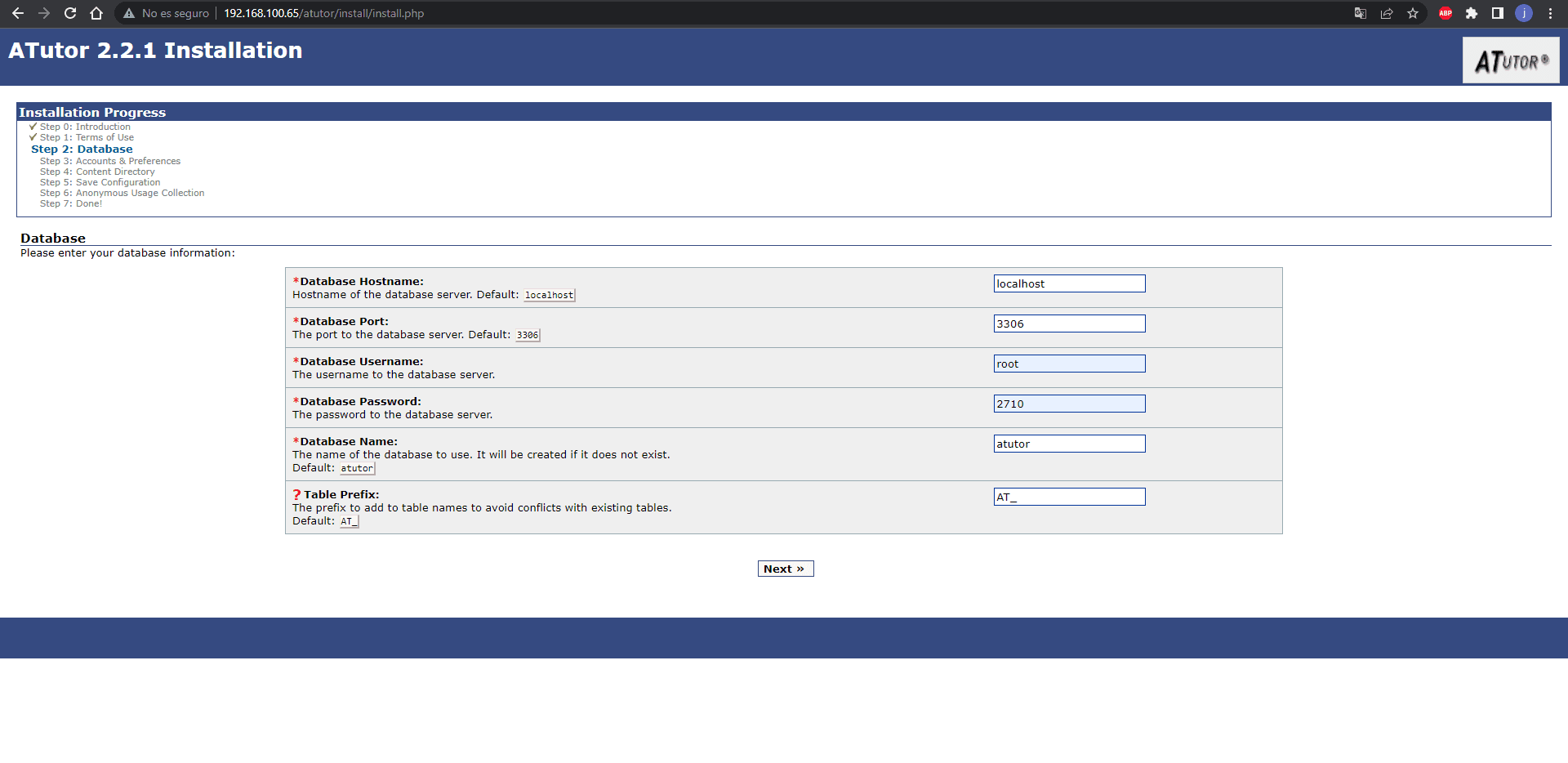Click the Next button
The width and height of the screenshot is (1568, 763).
[x=785, y=569]
